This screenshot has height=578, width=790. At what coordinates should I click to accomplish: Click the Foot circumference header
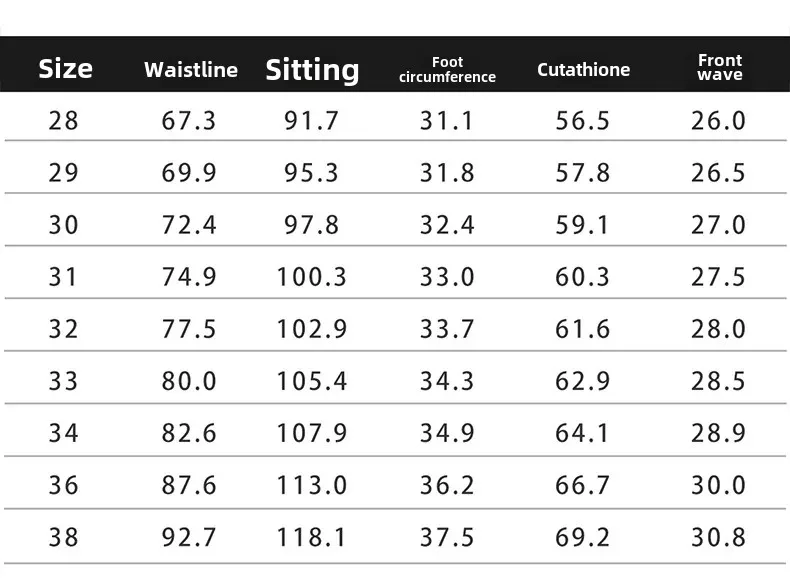pyautogui.click(x=447, y=69)
